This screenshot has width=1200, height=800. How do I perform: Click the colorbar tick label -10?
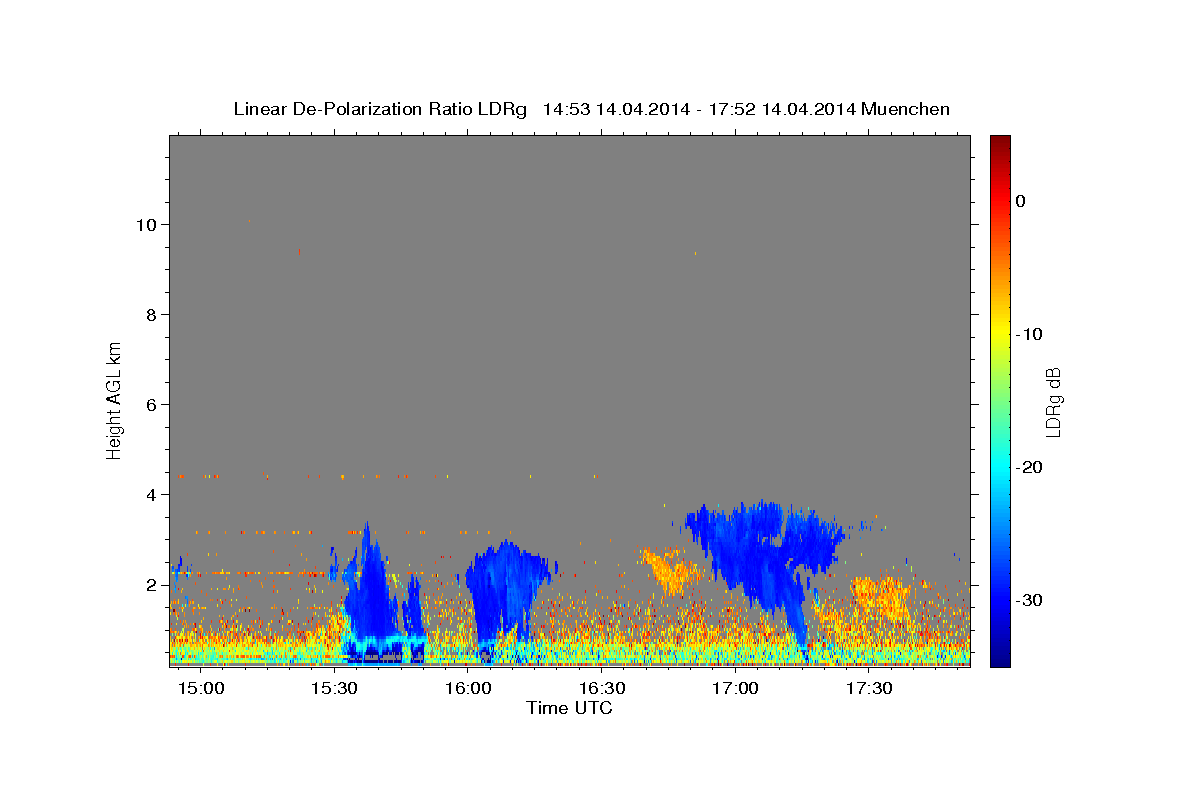point(1030,334)
